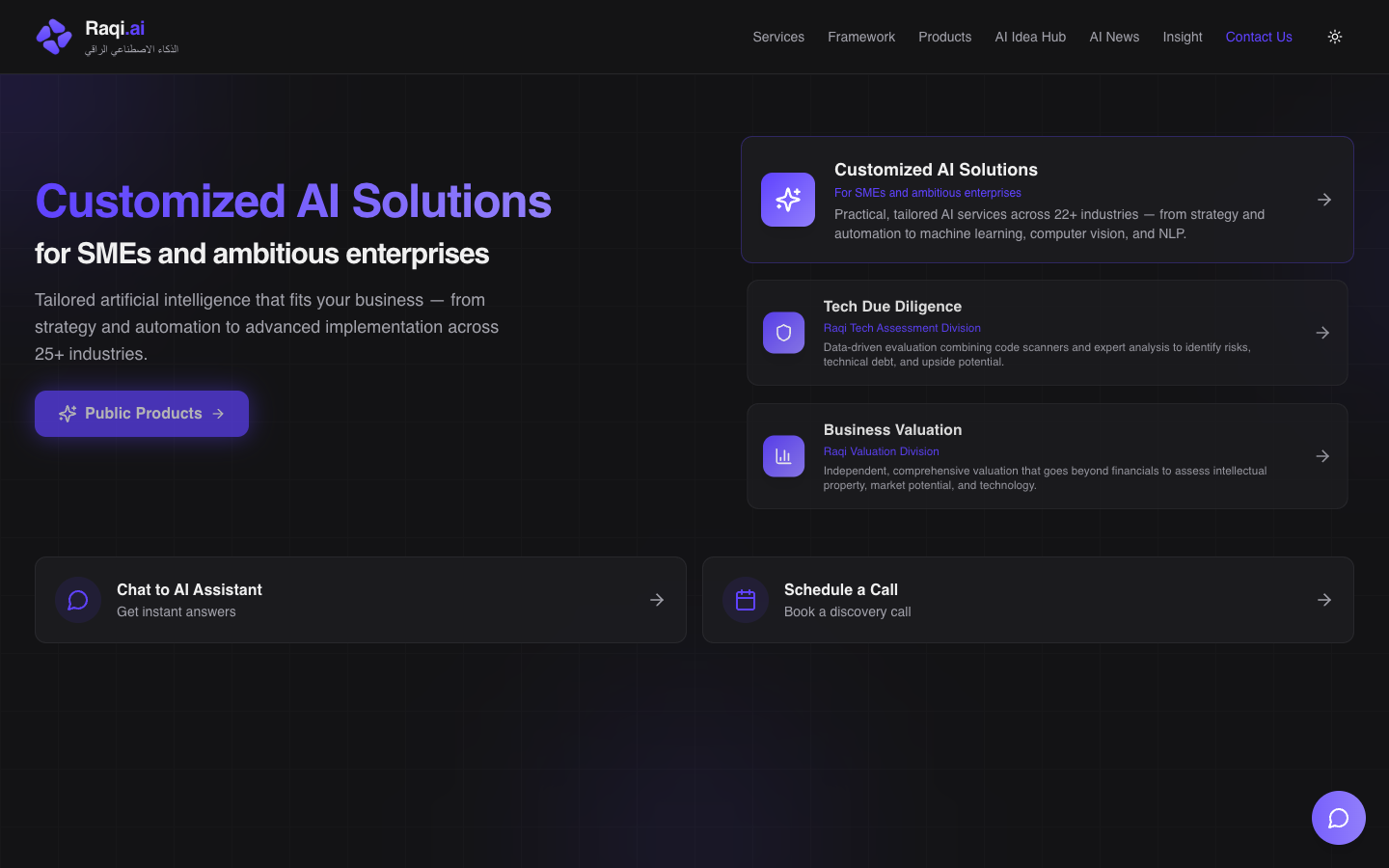The width and height of the screenshot is (1389, 868).
Task: Click 'For SMEs and ambitious enterprises' subtitle in card
Action: pos(927,193)
